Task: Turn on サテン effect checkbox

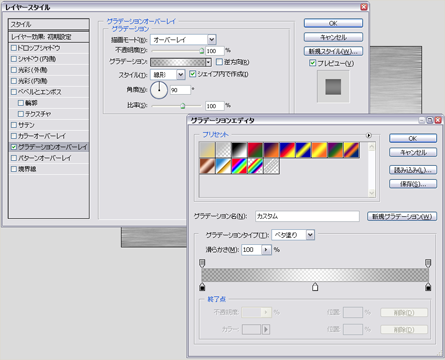Action: coord(14,125)
